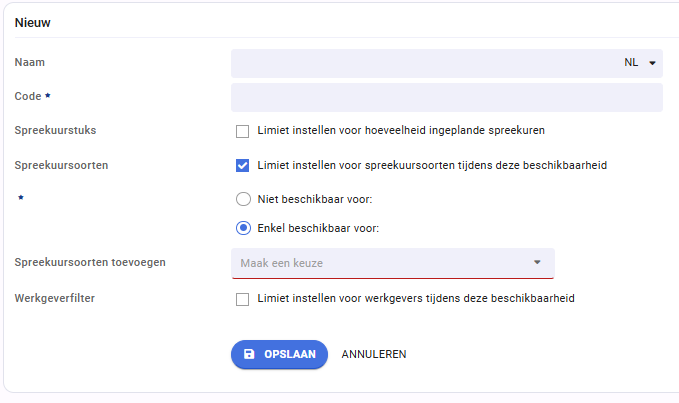Screen dimensions: 679x403
Task: Click the floppy disk icon in Opslaan
Action: pyautogui.click(x=249, y=354)
